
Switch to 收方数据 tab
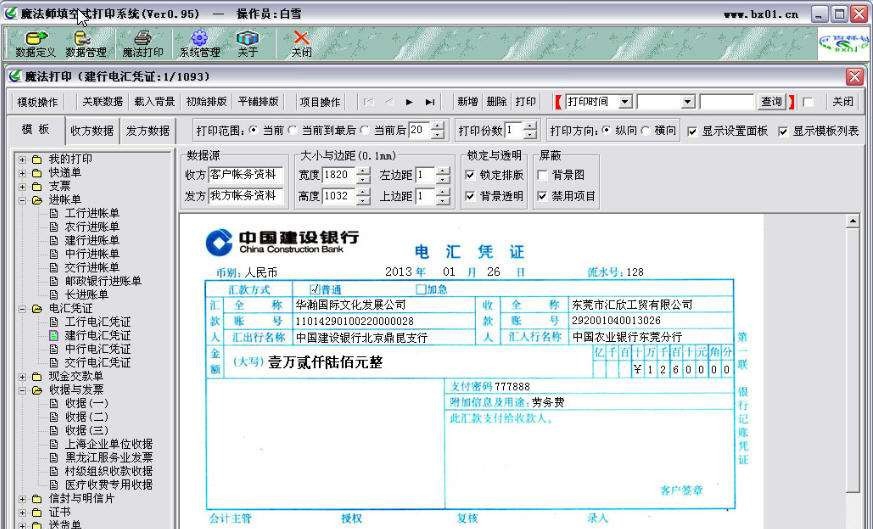[92, 131]
